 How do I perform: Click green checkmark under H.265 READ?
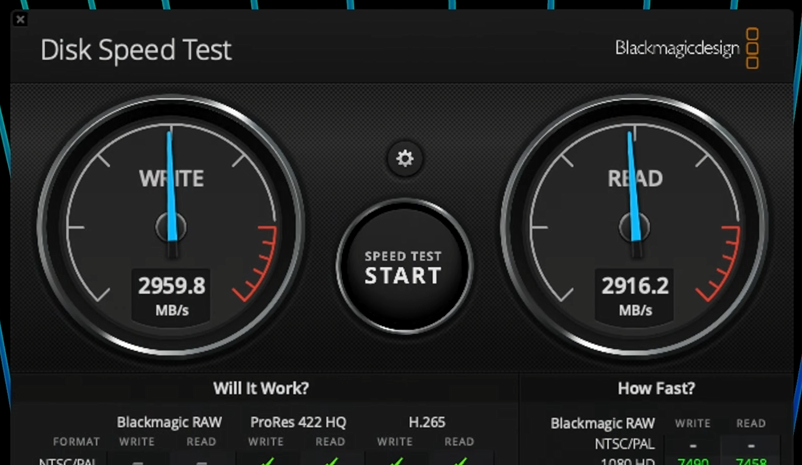tap(460, 461)
